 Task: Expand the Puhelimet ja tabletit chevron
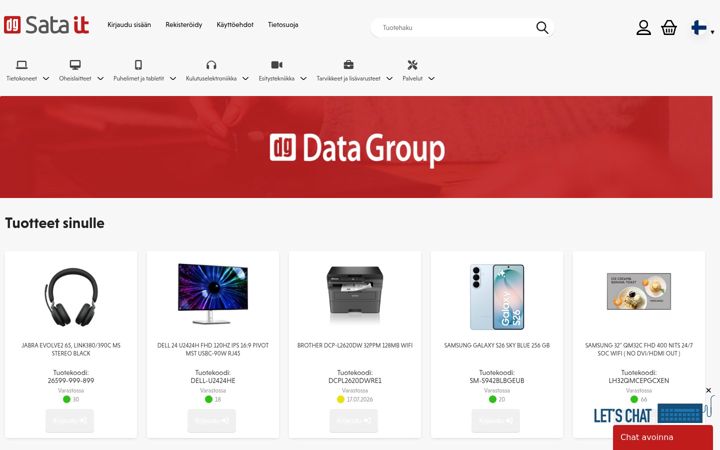pos(173,79)
